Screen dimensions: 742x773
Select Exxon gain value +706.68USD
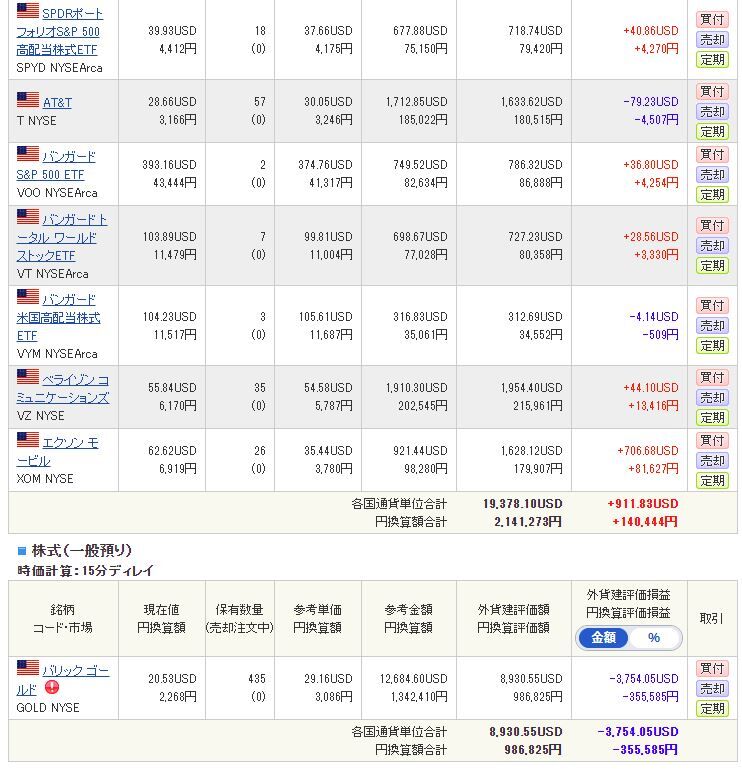pos(648,451)
